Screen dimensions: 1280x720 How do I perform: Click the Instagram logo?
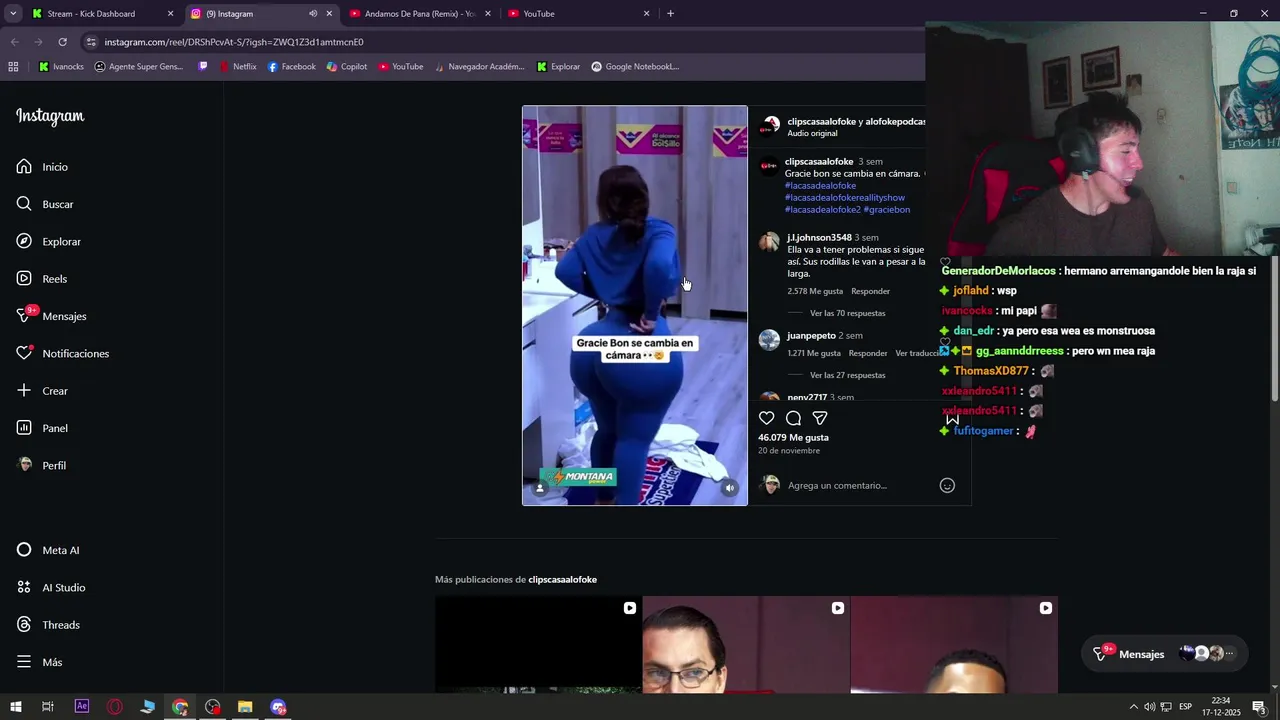50,116
